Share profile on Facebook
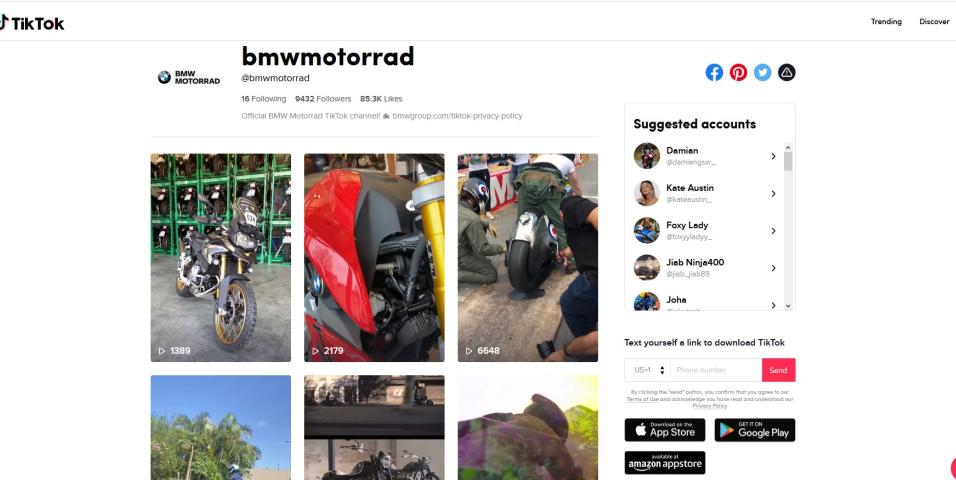 pyautogui.click(x=714, y=73)
